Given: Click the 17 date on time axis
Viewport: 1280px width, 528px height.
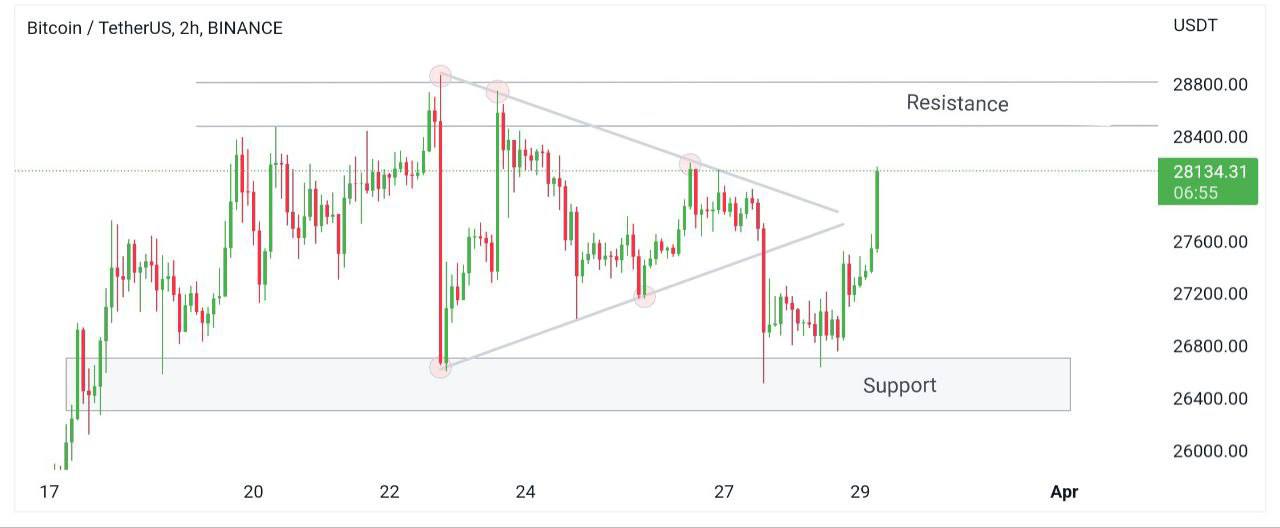Looking at the screenshot, I should [49, 491].
